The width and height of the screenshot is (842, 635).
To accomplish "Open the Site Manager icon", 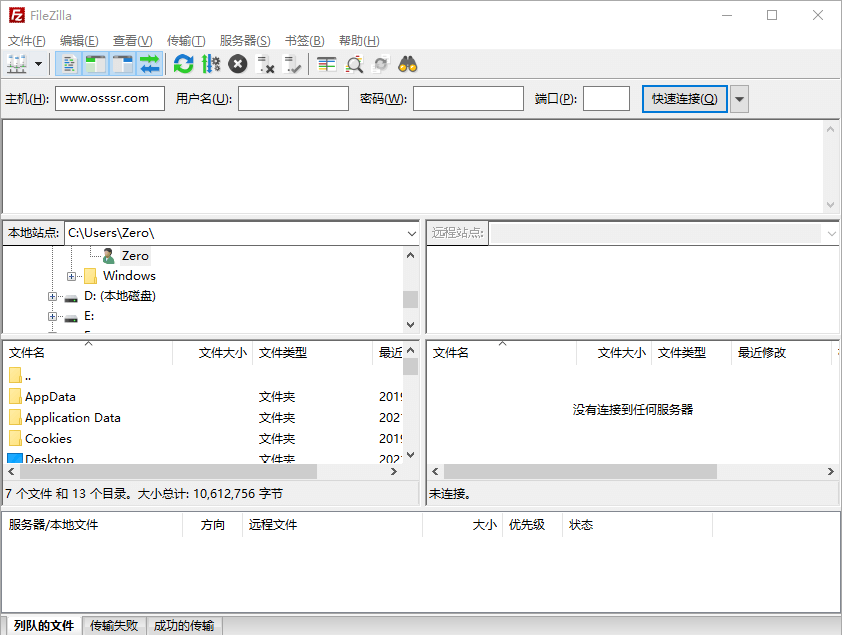I will [17, 64].
